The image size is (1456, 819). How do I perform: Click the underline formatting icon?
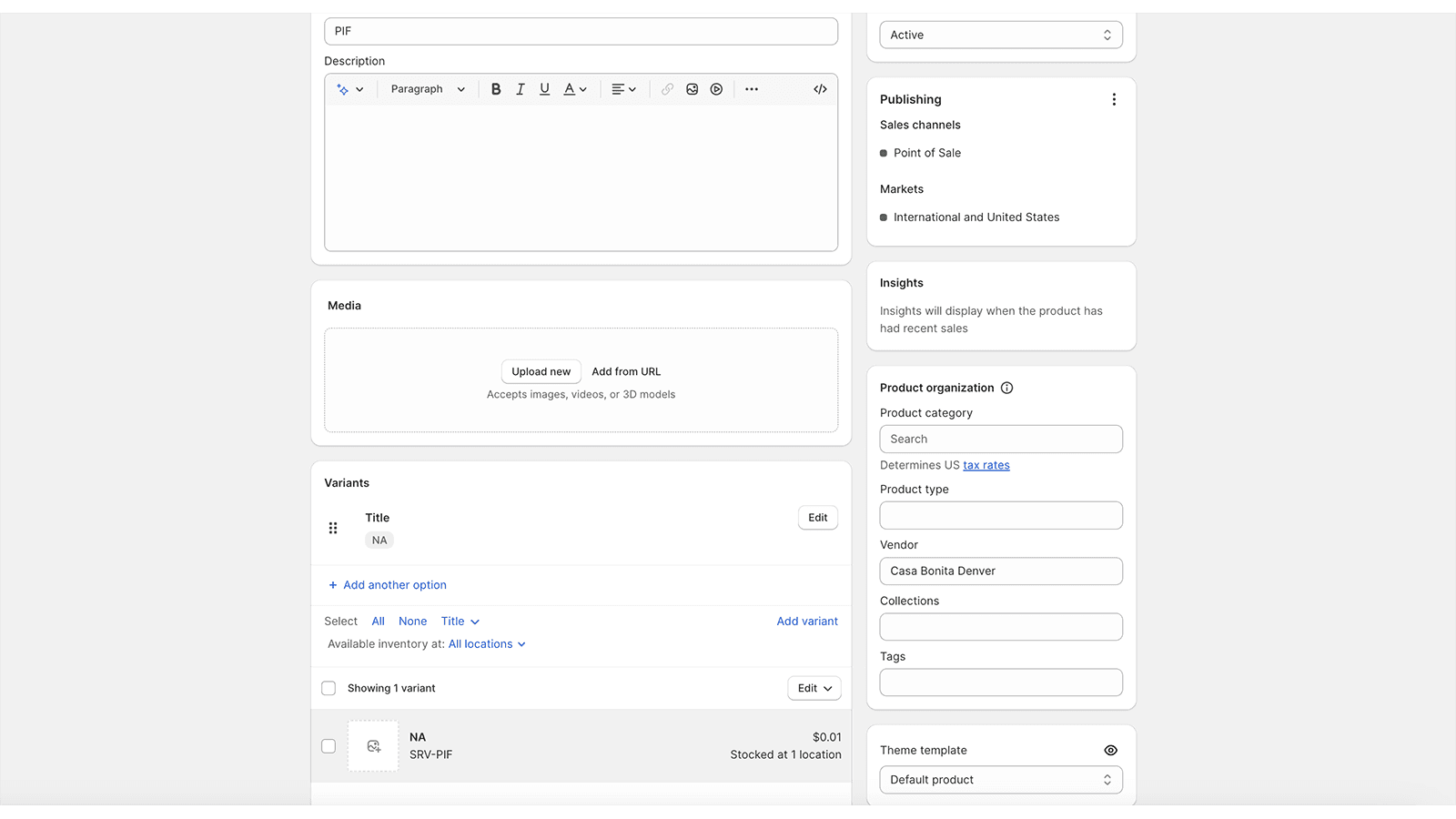tap(544, 89)
